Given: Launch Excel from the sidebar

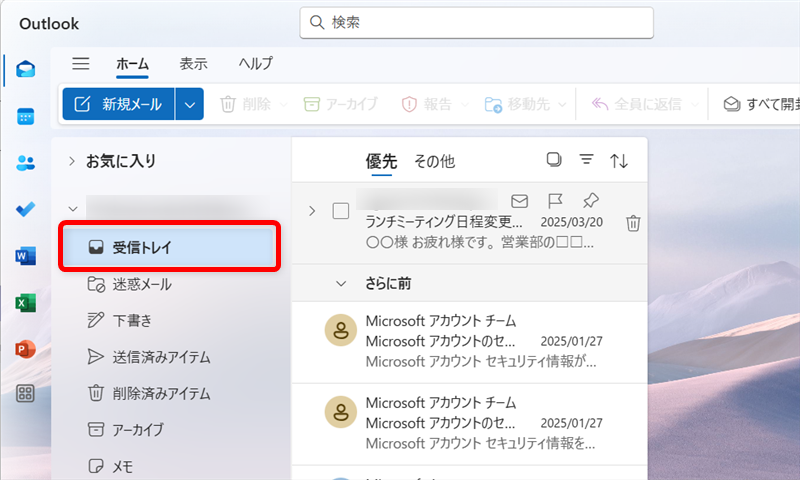Looking at the screenshot, I should pos(25,302).
